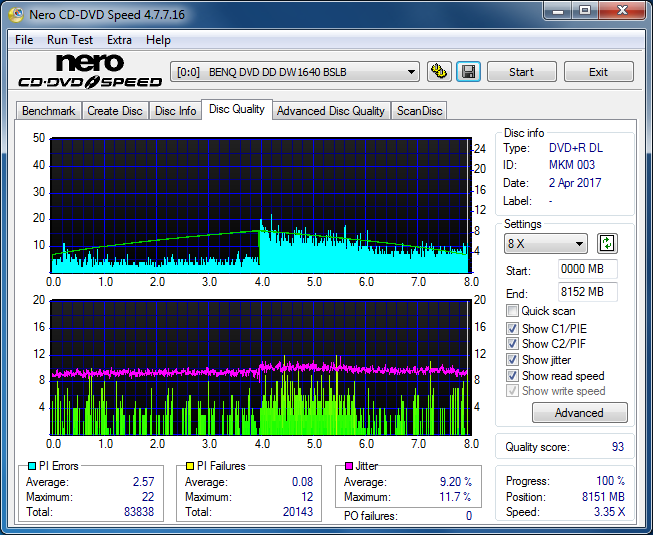Click the Jitter maximum 11.7 %

[456, 497]
